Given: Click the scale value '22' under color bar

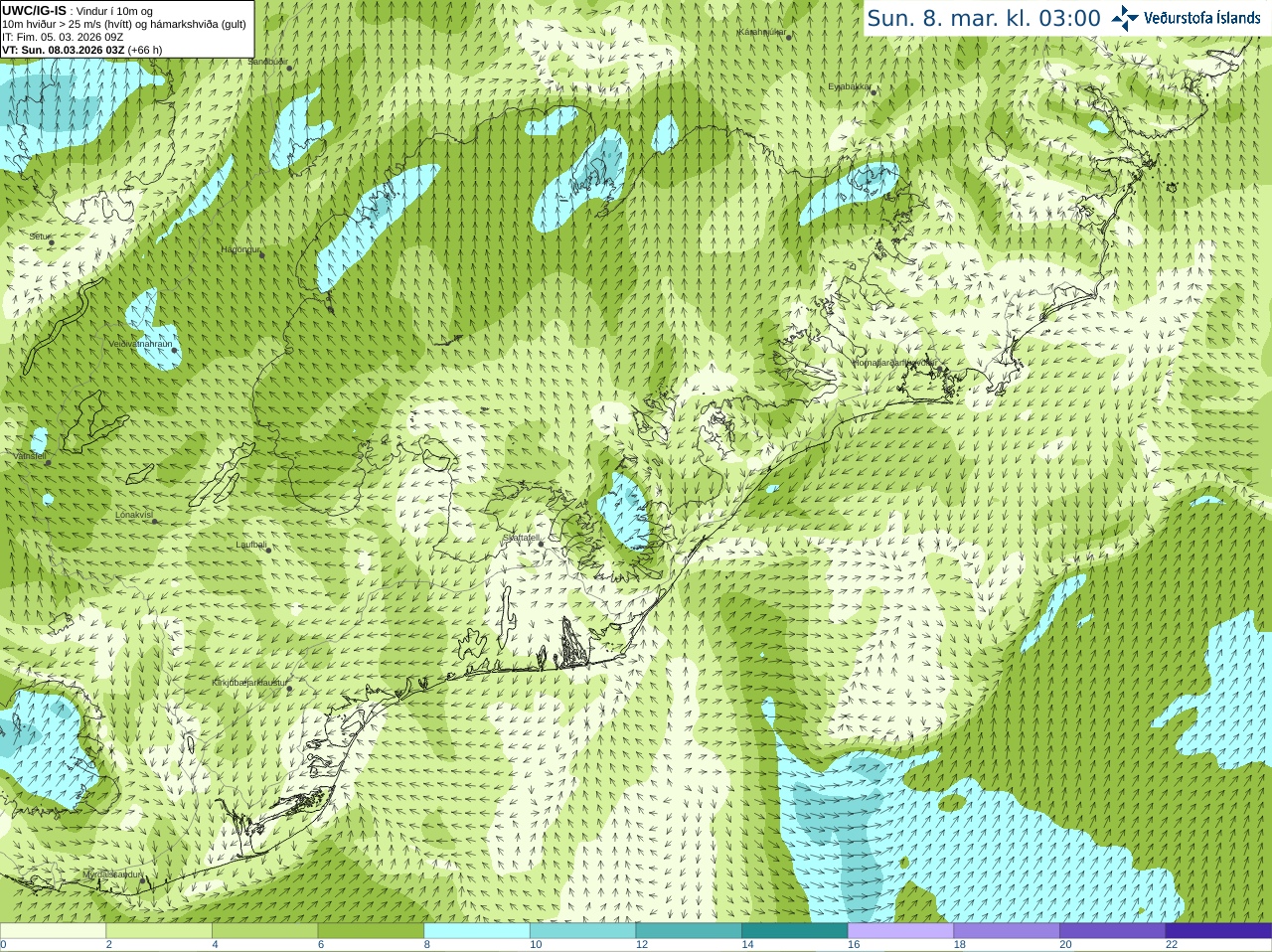Looking at the screenshot, I should [x=1172, y=945].
